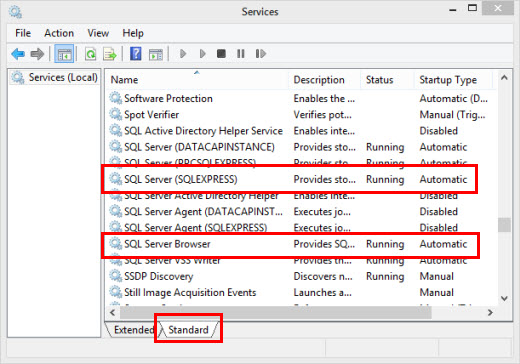Image resolution: width=520 pixels, height=364 pixels.
Task: Open the File menu
Action: [x=23, y=33]
